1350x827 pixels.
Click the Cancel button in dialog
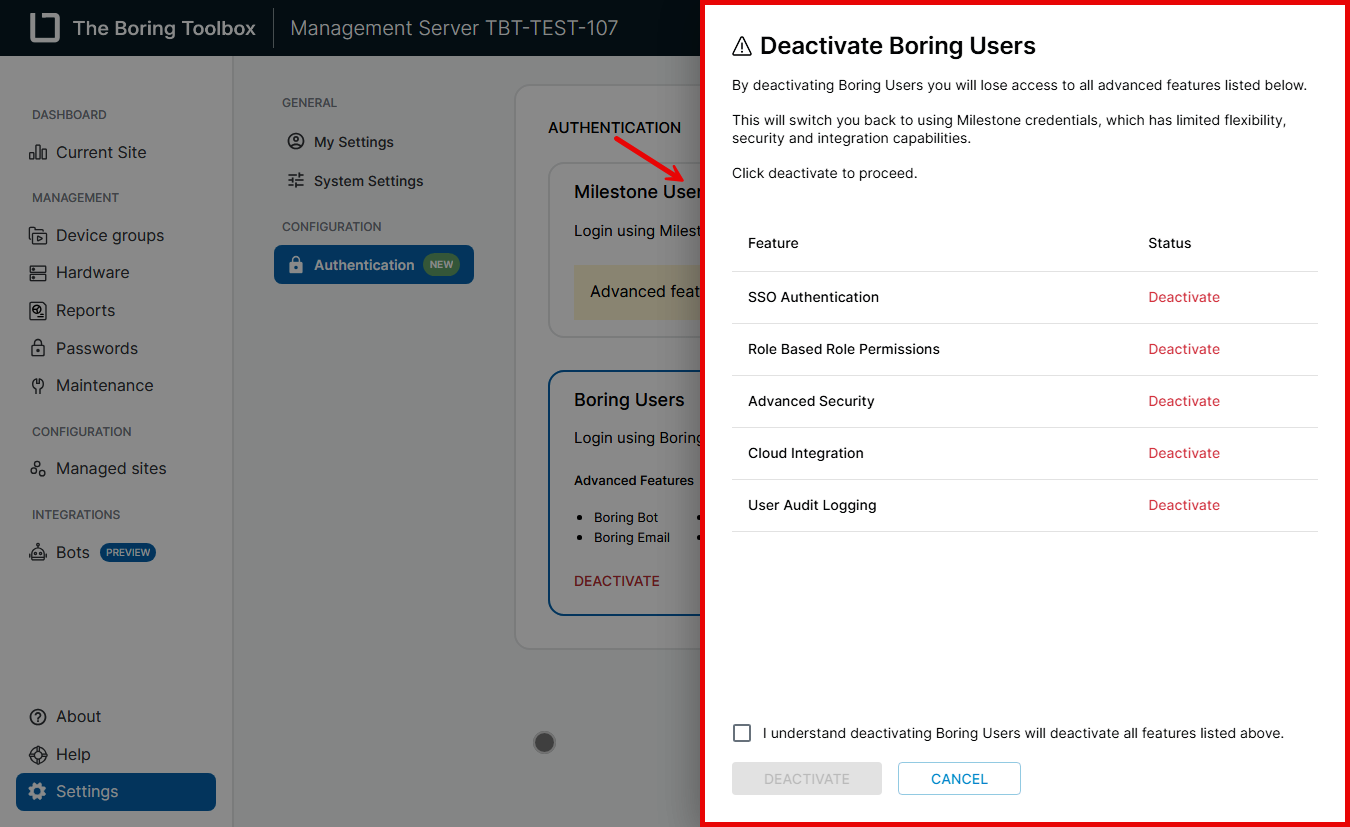[958, 779]
